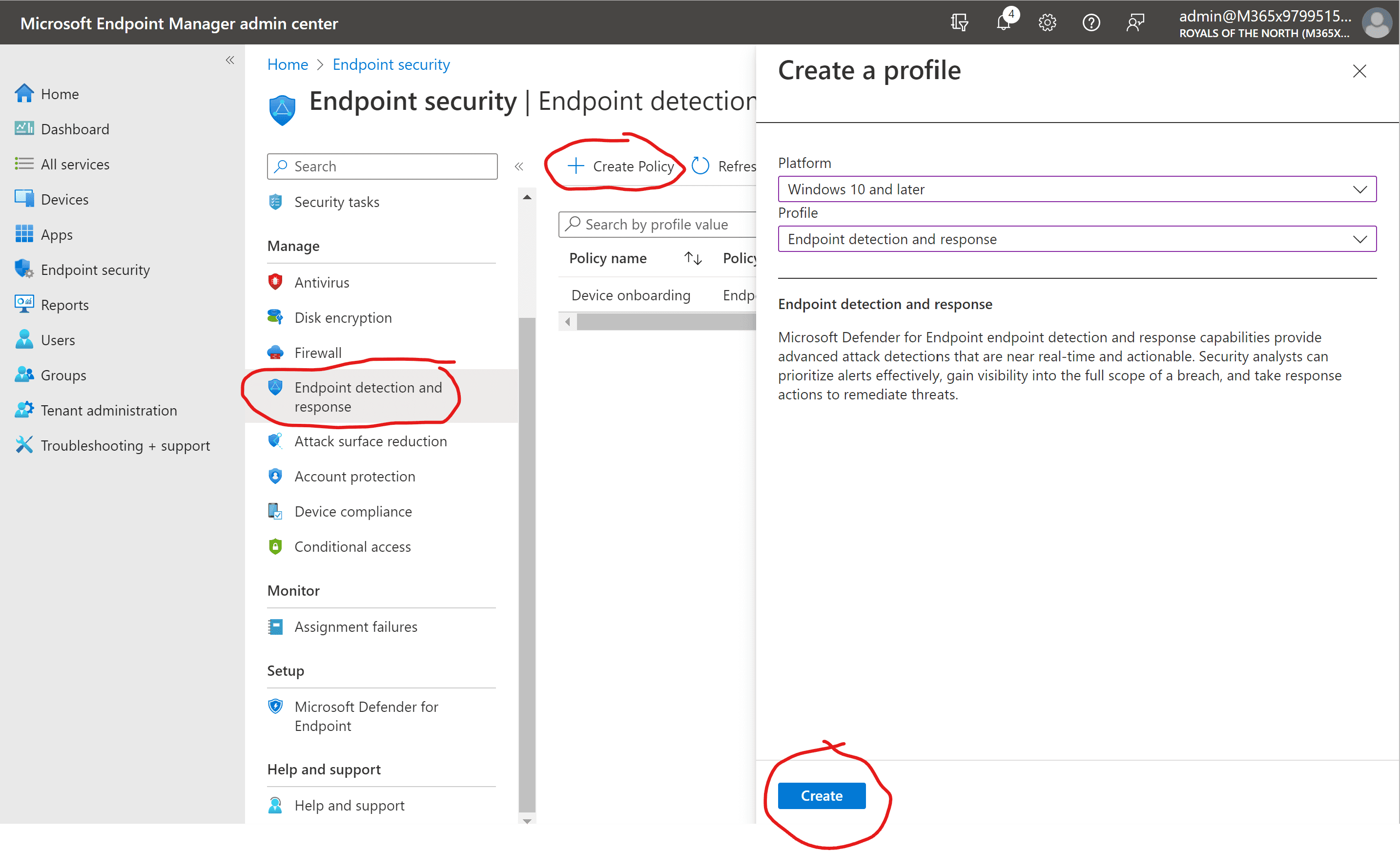The height and width of the screenshot is (853, 1400).
Task: Click the Create button
Action: [821, 795]
